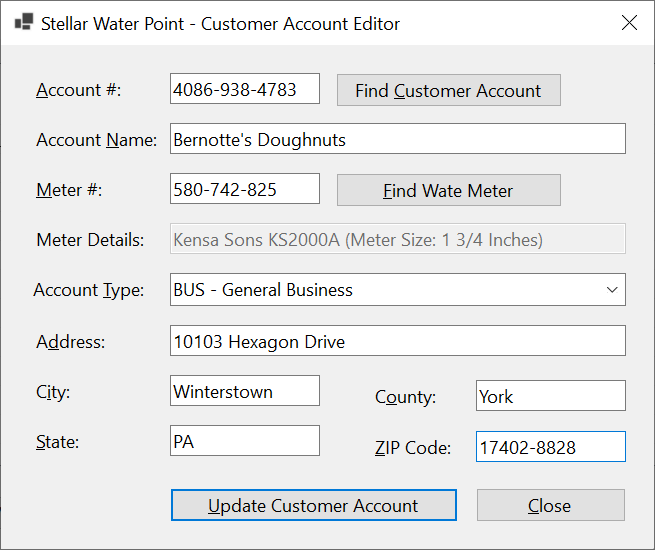Click the Meter #: label
The width and height of the screenshot is (655, 550).
(69, 190)
